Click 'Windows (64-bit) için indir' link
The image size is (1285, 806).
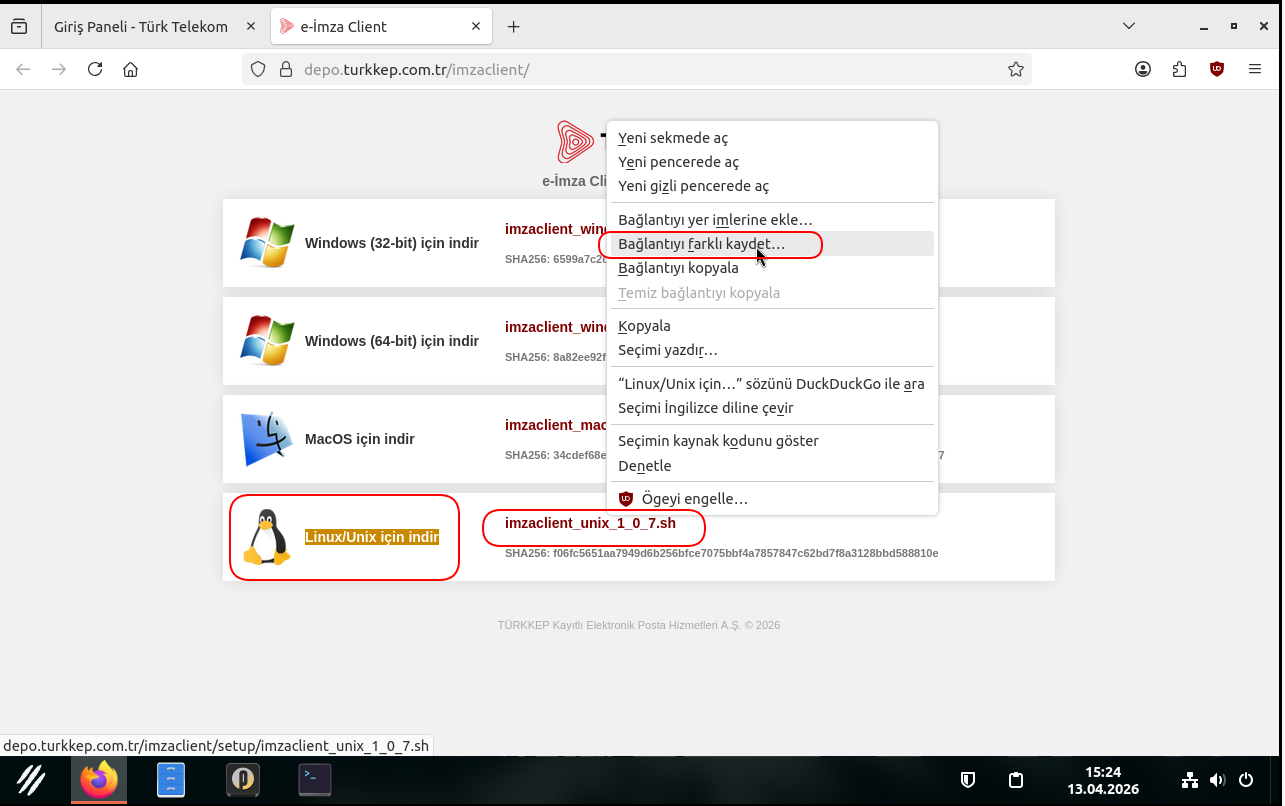click(392, 341)
